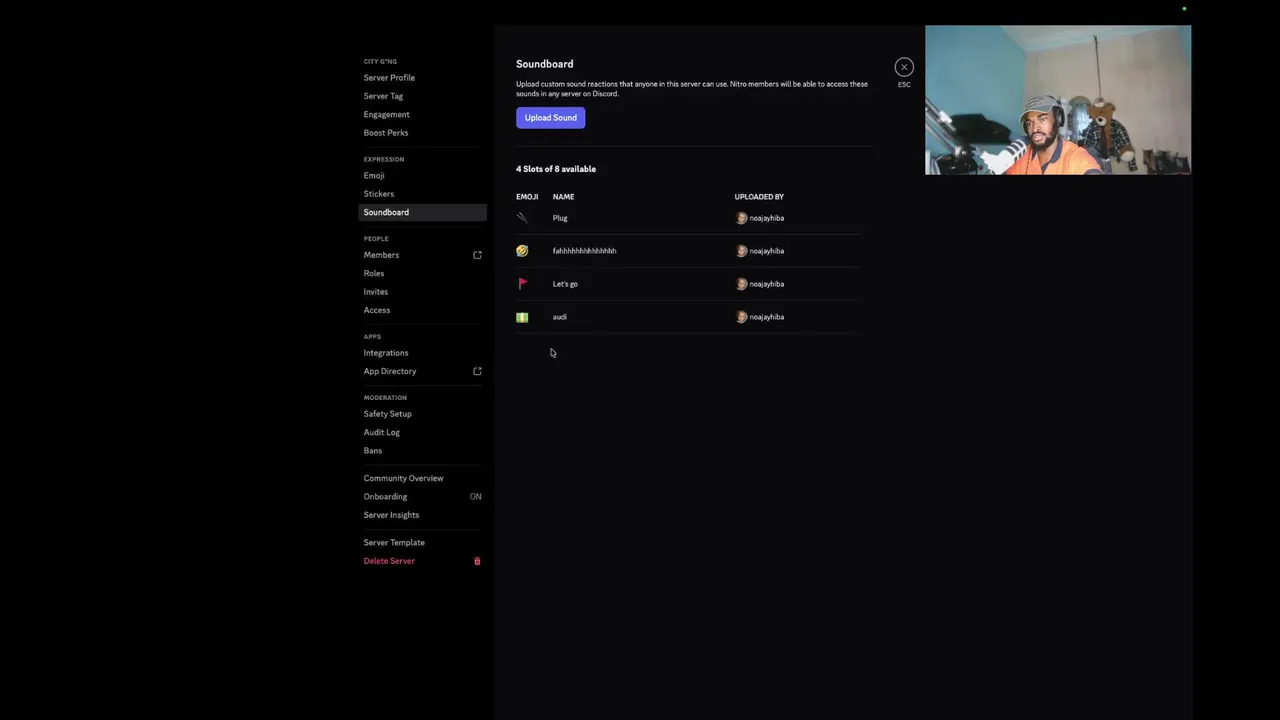Click the external link icon next to App Directory
The image size is (1280, 720).
477,371
